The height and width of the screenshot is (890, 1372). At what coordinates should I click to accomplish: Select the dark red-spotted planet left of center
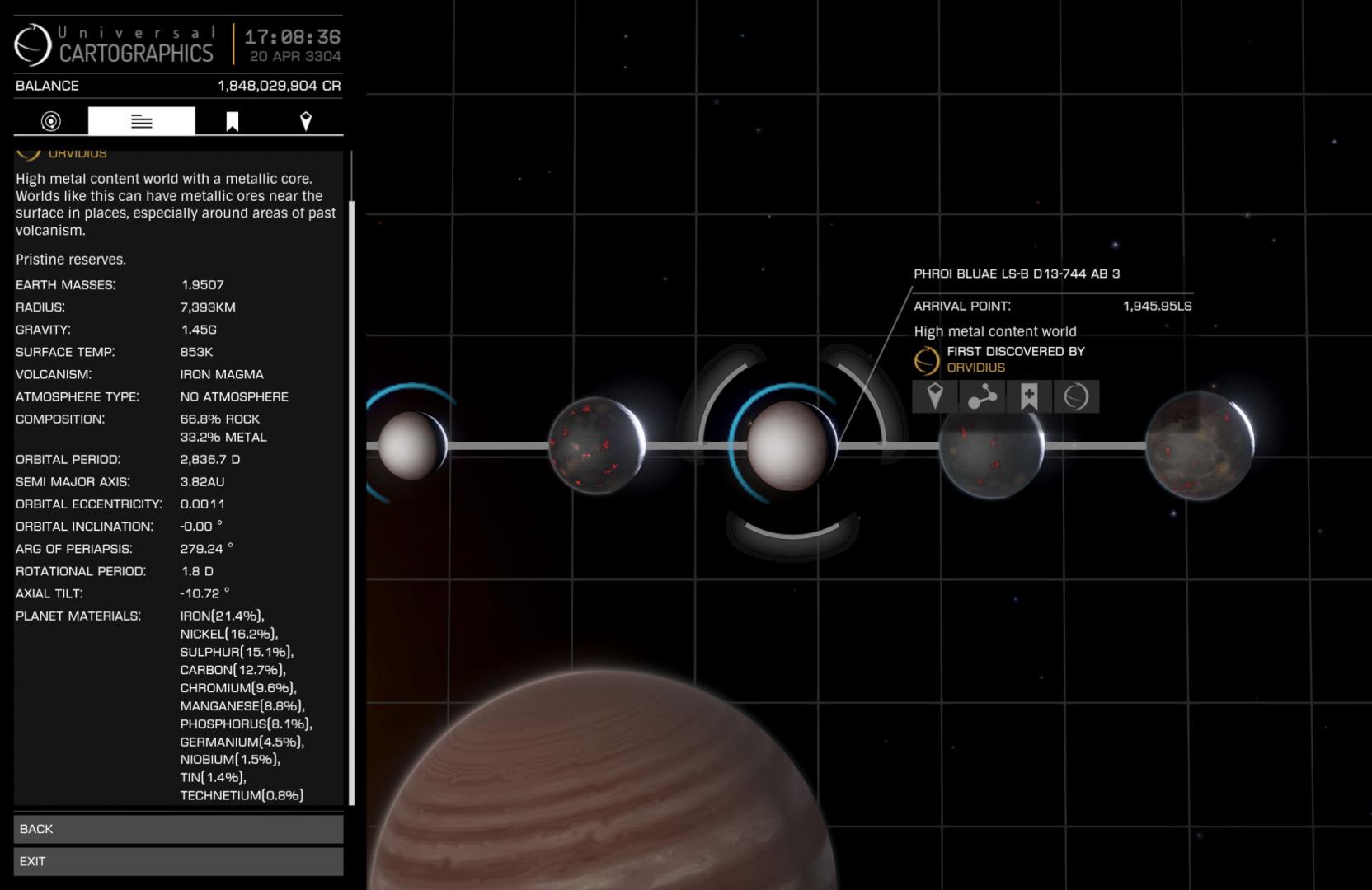(x=597, y=446)
